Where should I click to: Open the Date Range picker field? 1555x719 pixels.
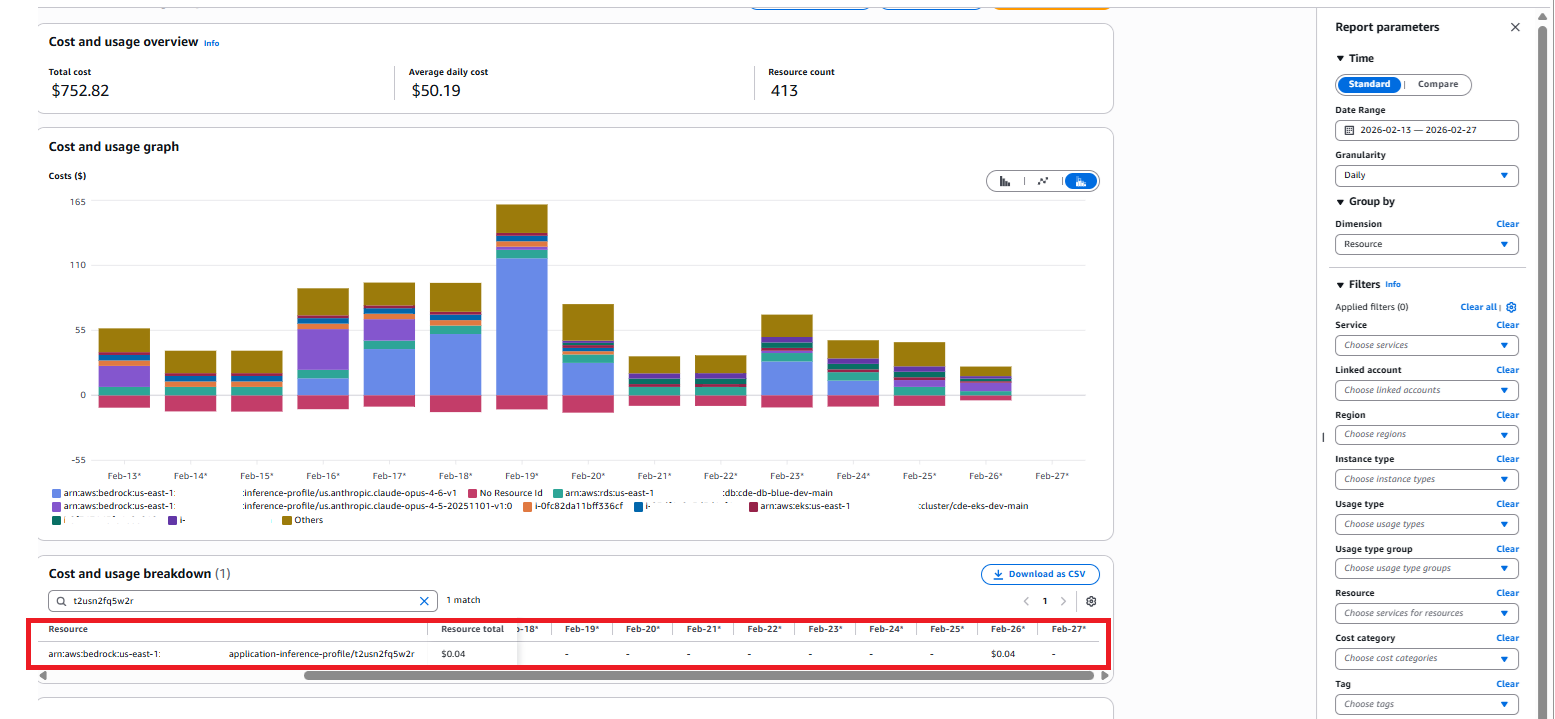(1426, 130)
